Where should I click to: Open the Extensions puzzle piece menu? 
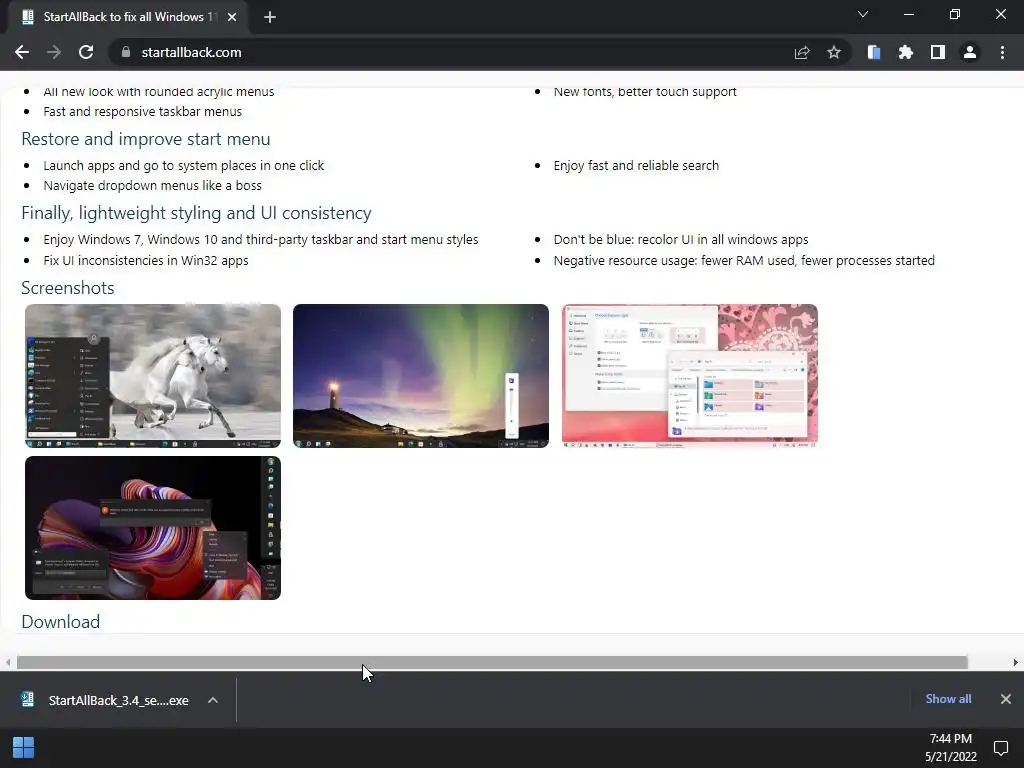(x=906, y=52)
